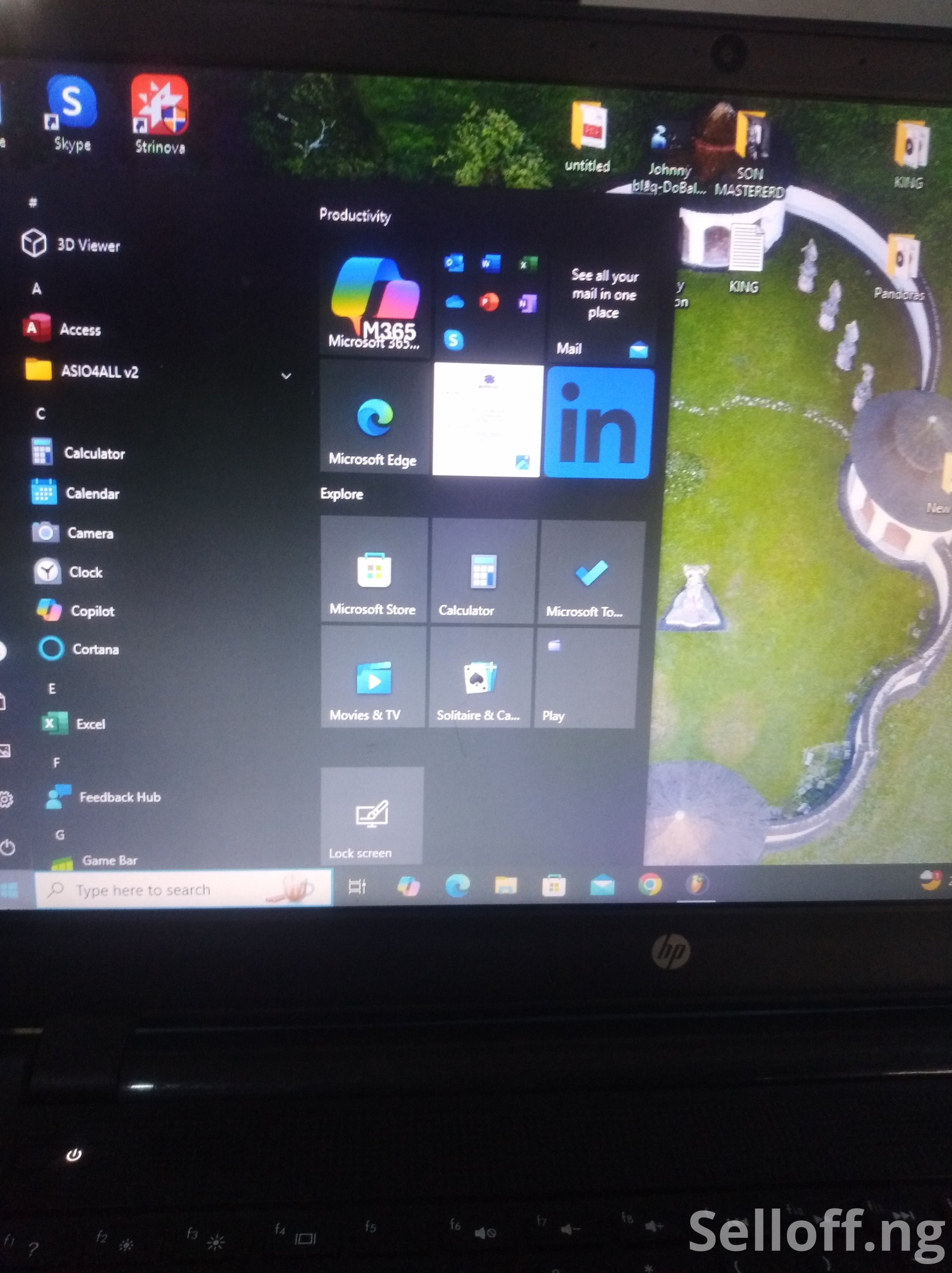Open OneDrive in the Office tile folder

tap(455, 302)
